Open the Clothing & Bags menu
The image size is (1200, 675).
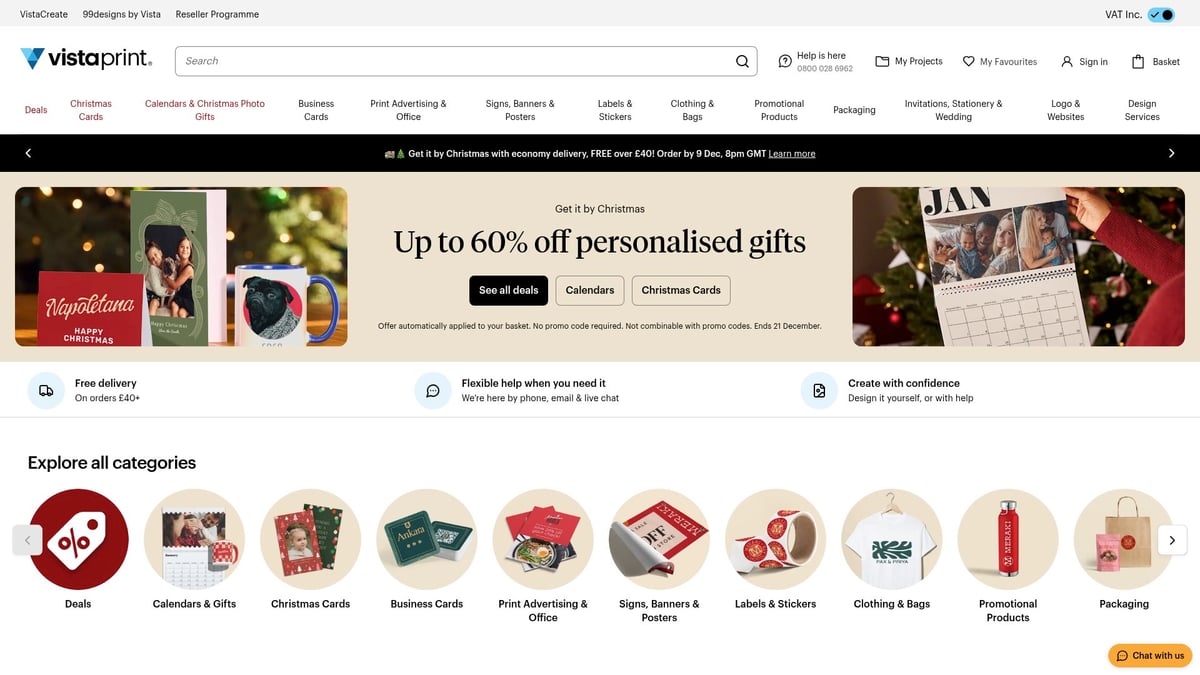(692, 110)
